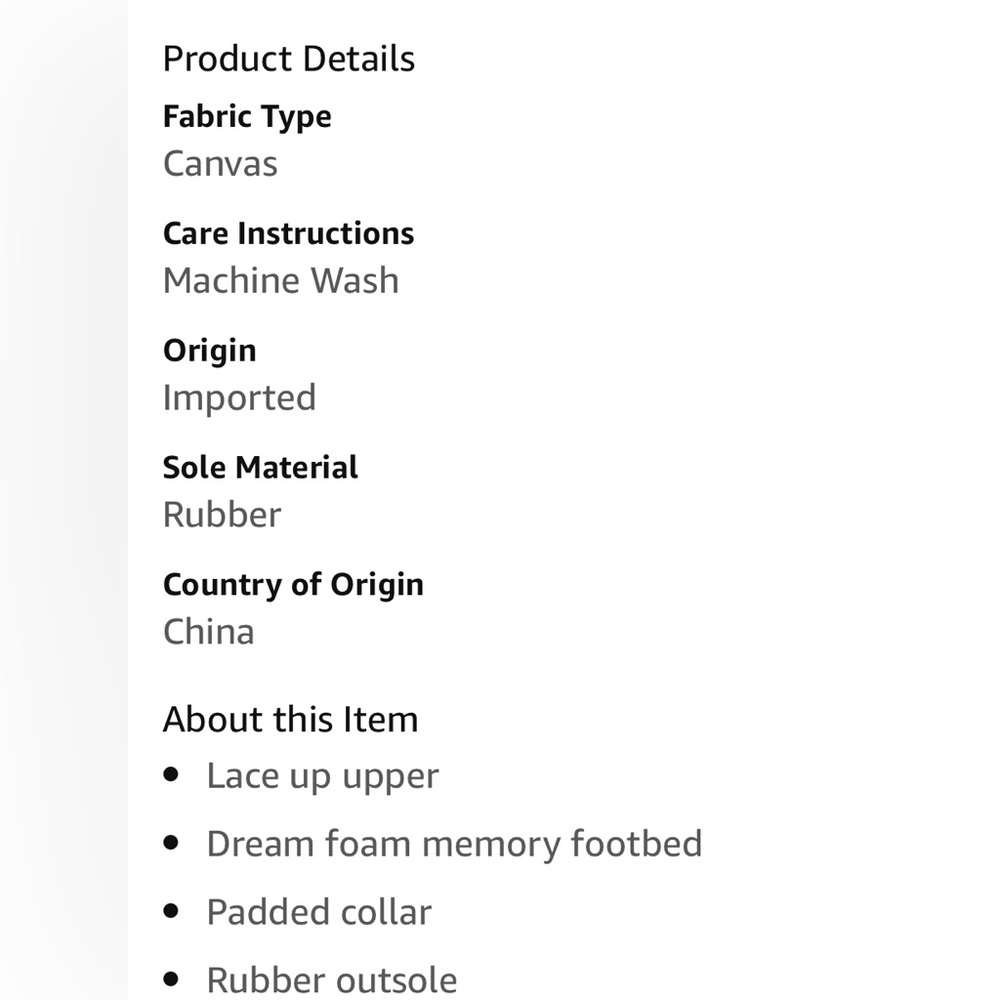
Task: Click the About this Item heading
Action: (x=290, y=720)
